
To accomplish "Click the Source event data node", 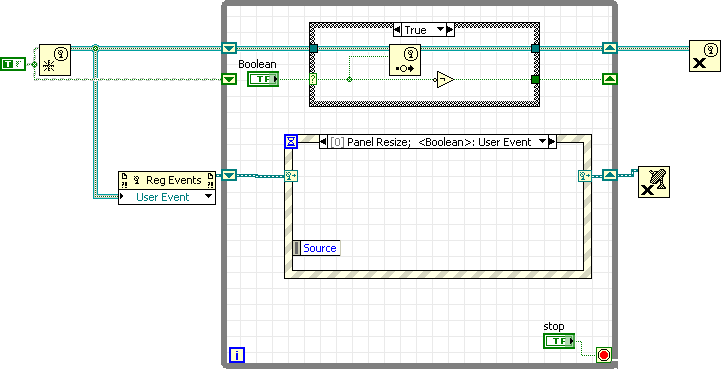I will click(317, 248).
